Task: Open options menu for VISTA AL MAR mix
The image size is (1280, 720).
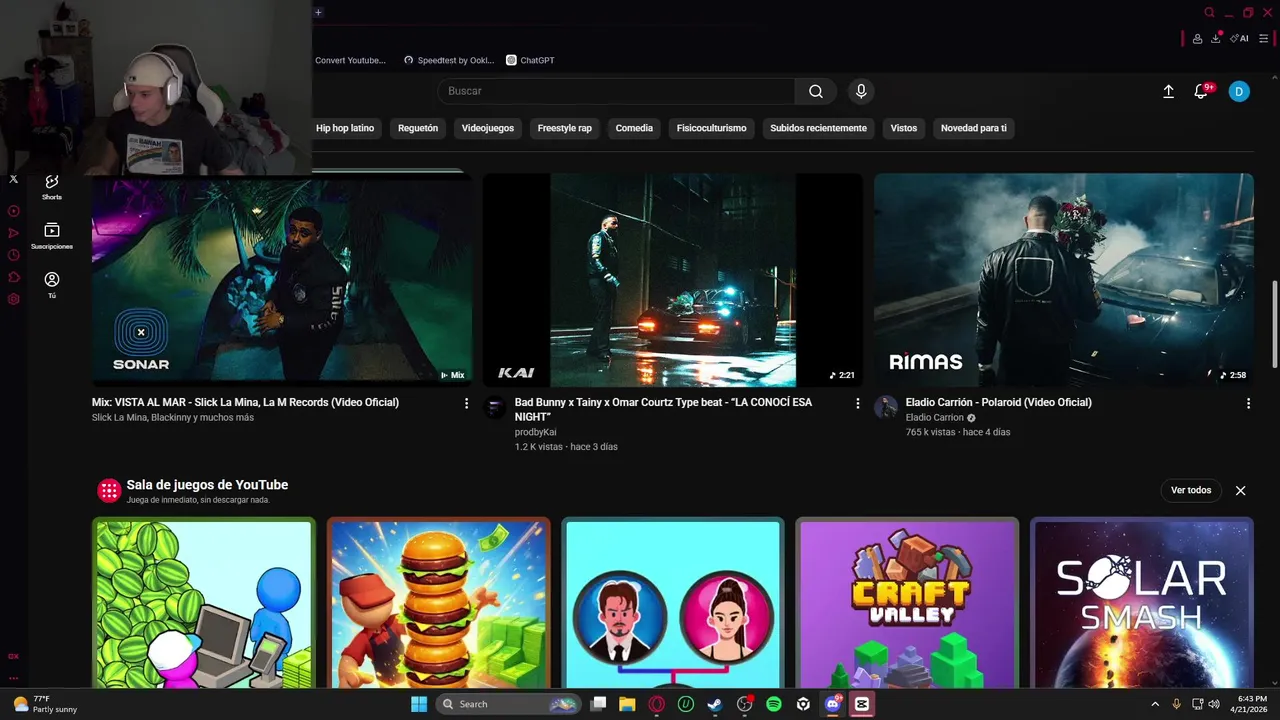Action: point(466,403)
